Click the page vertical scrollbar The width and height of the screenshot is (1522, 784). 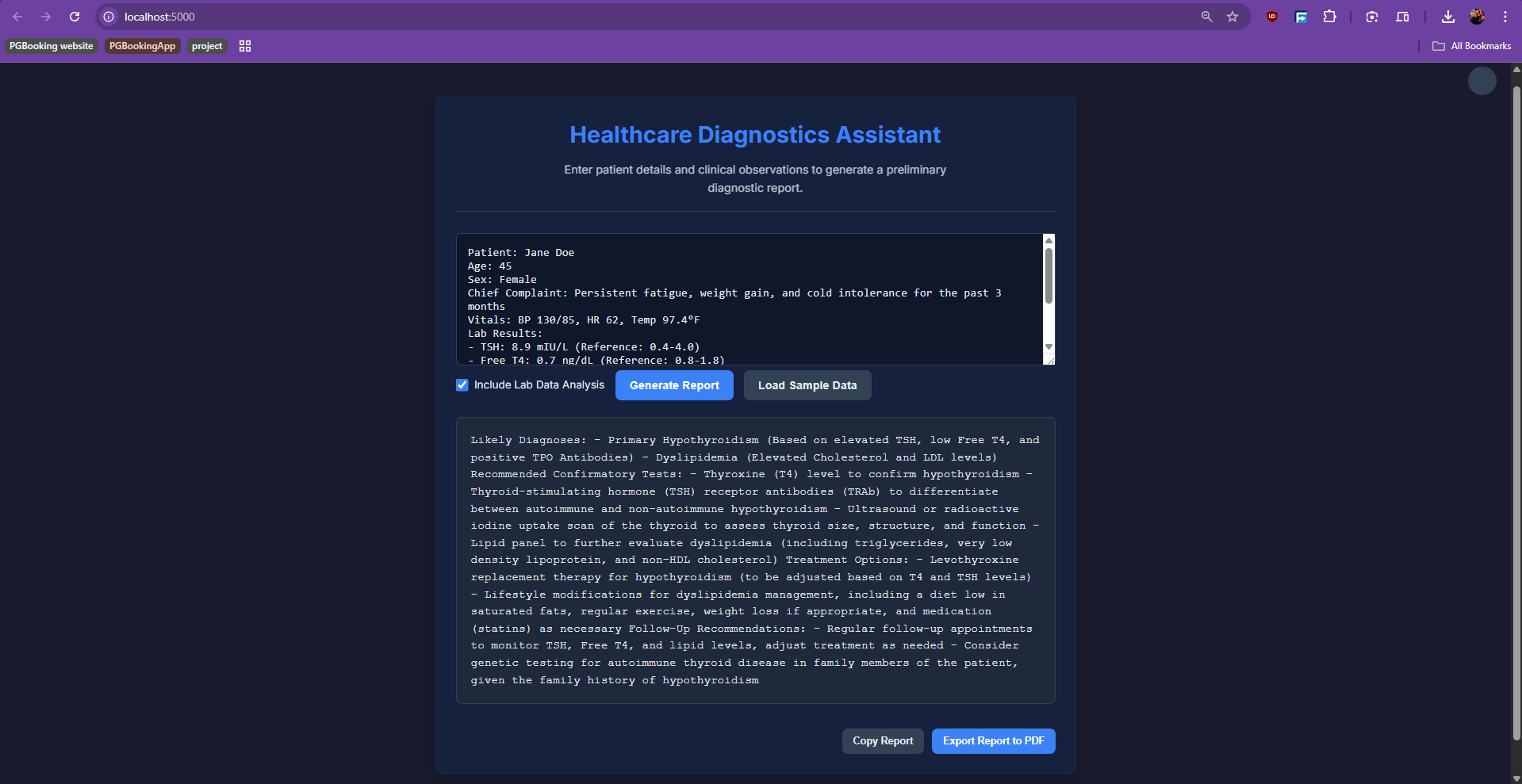(1516, 412)
